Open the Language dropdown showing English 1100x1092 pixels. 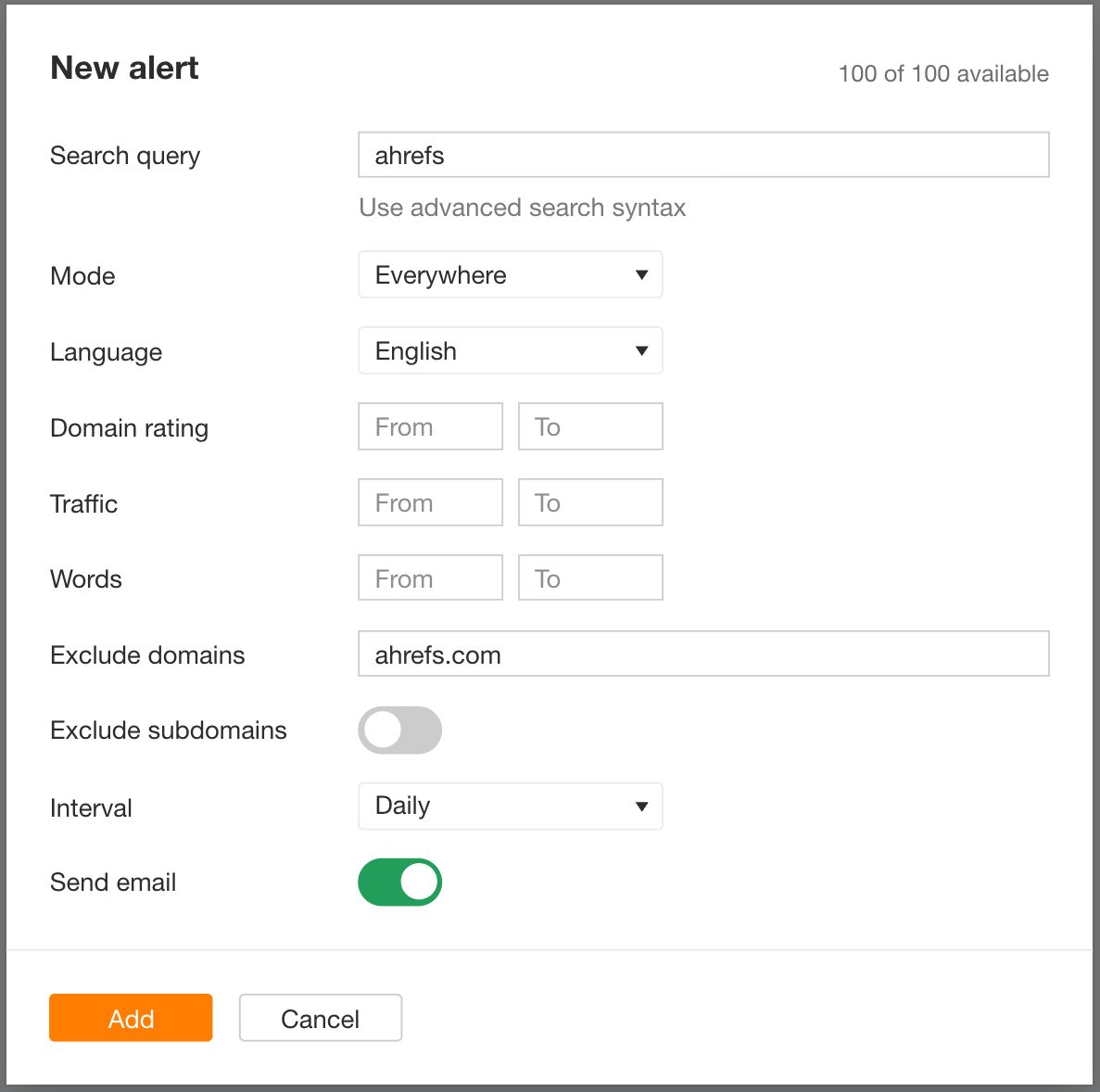pos(510,350)
